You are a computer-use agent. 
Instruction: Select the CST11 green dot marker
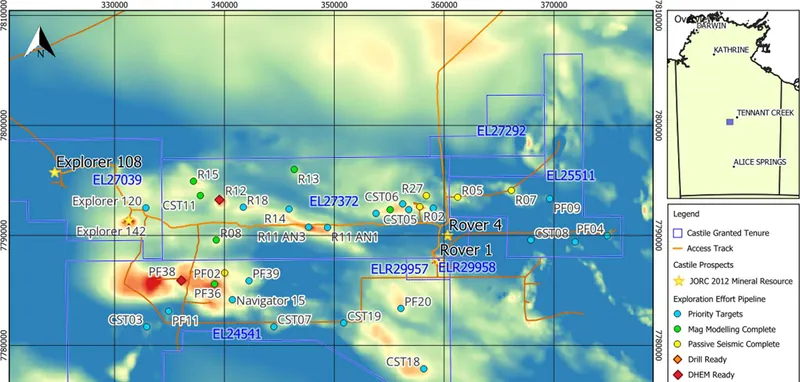pyautogui.click(x=200, y=195)
